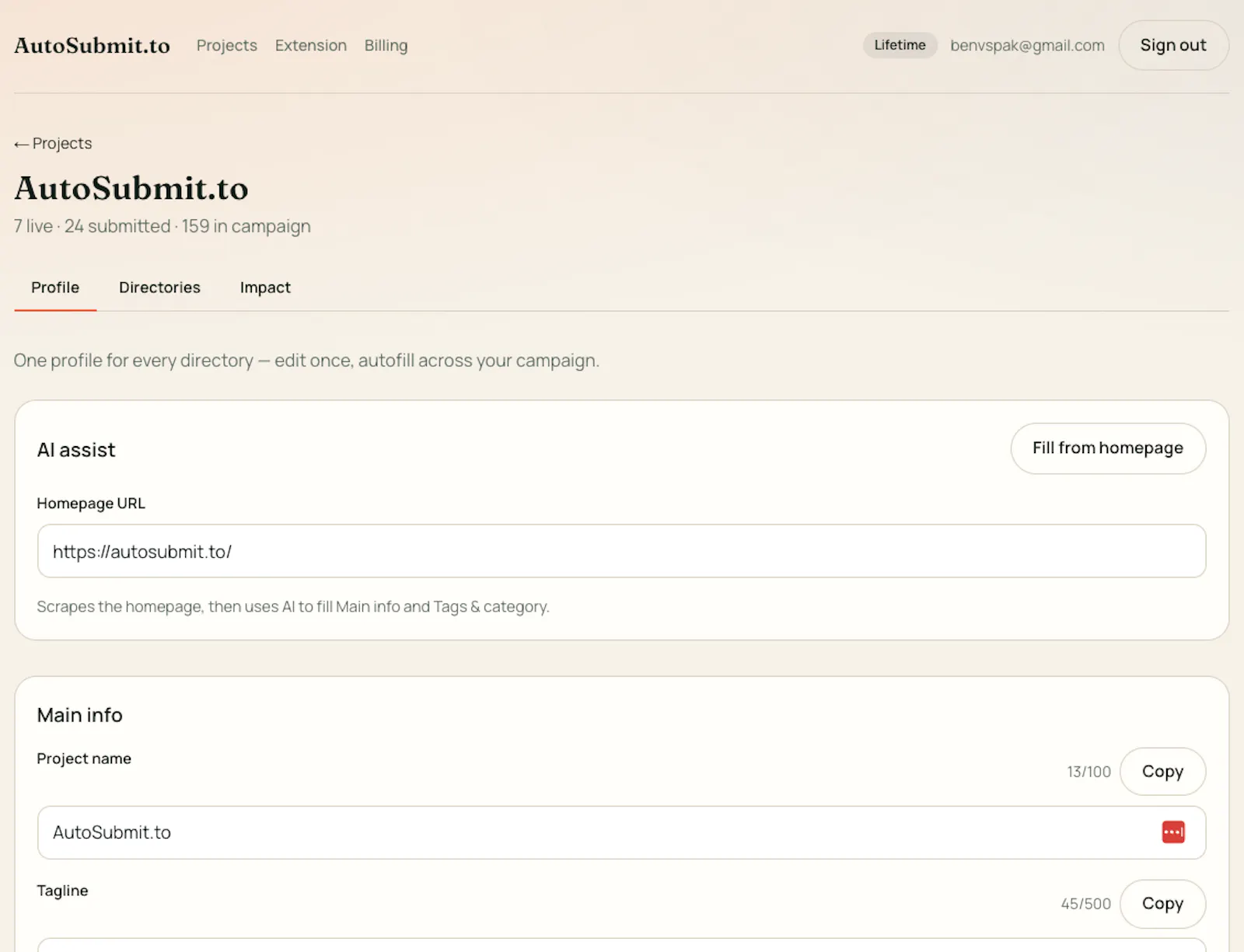Click the Fill from homepage button
This screenshot has height=952, width=1244.
(1108, 448)
